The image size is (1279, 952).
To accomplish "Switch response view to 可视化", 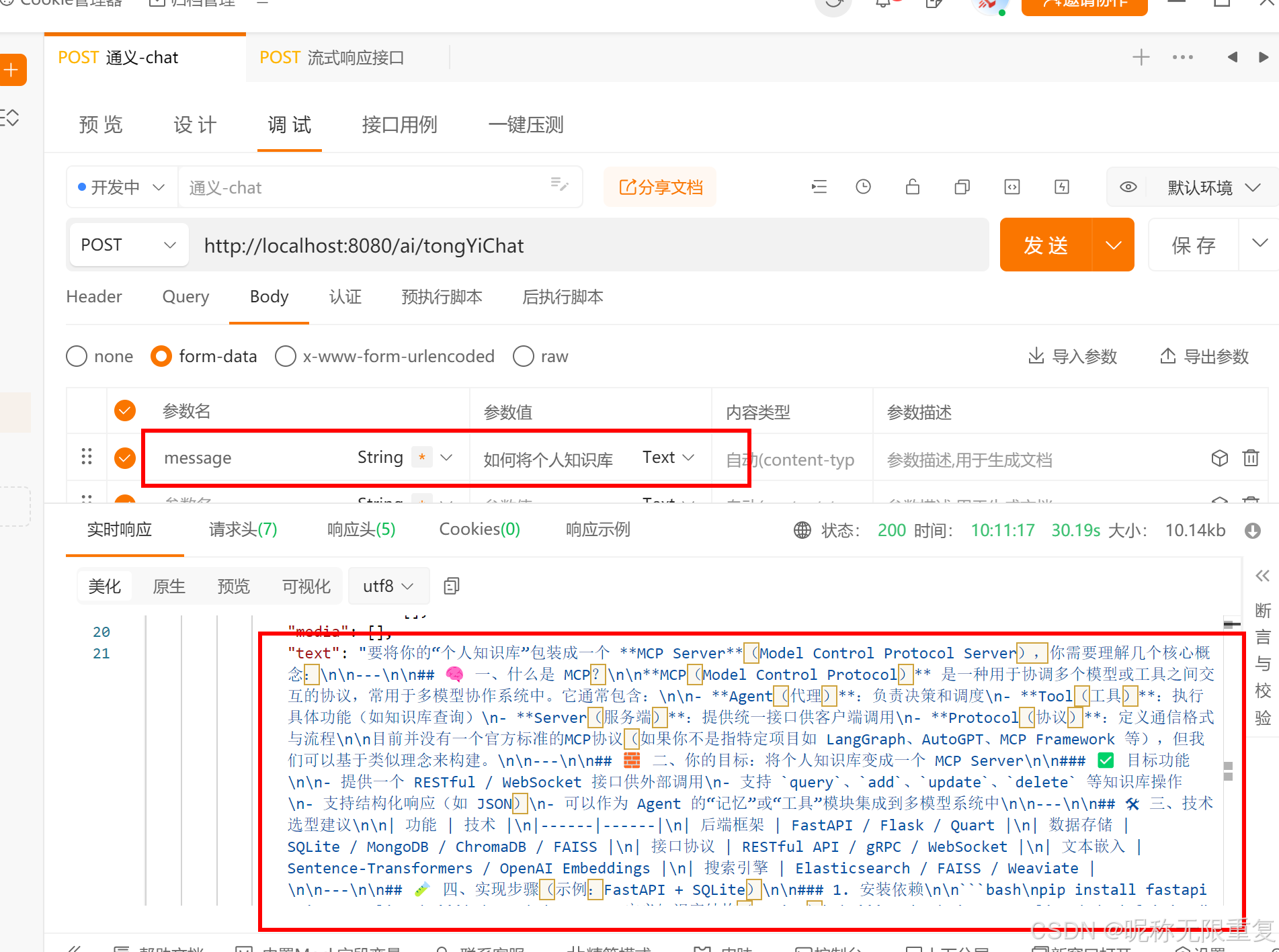I will tap(306, 586).
